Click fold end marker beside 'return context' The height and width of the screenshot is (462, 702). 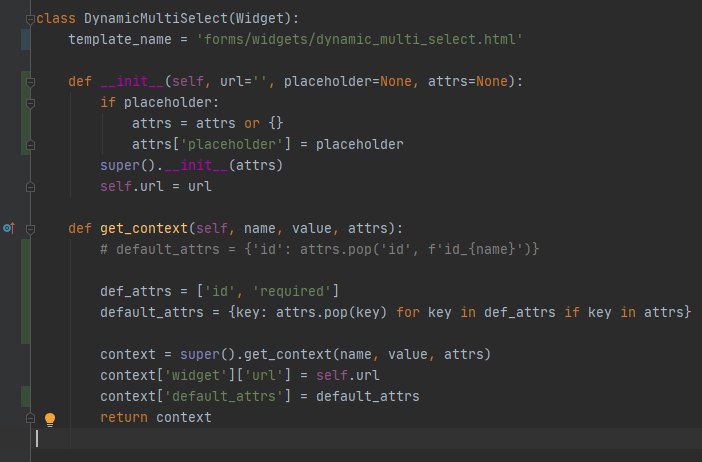coord(30,418)
